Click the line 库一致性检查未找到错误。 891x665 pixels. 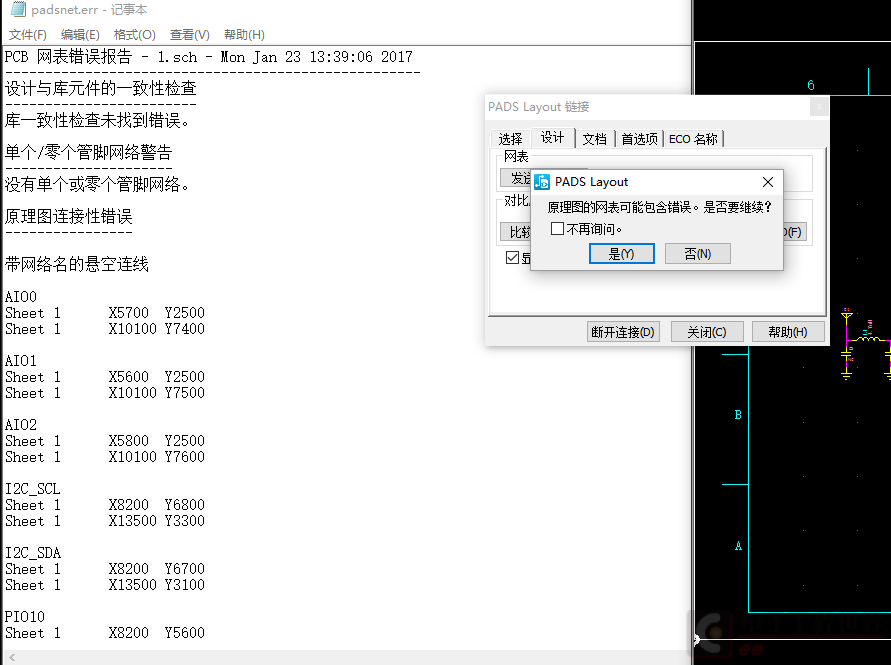tap(97, 120)
